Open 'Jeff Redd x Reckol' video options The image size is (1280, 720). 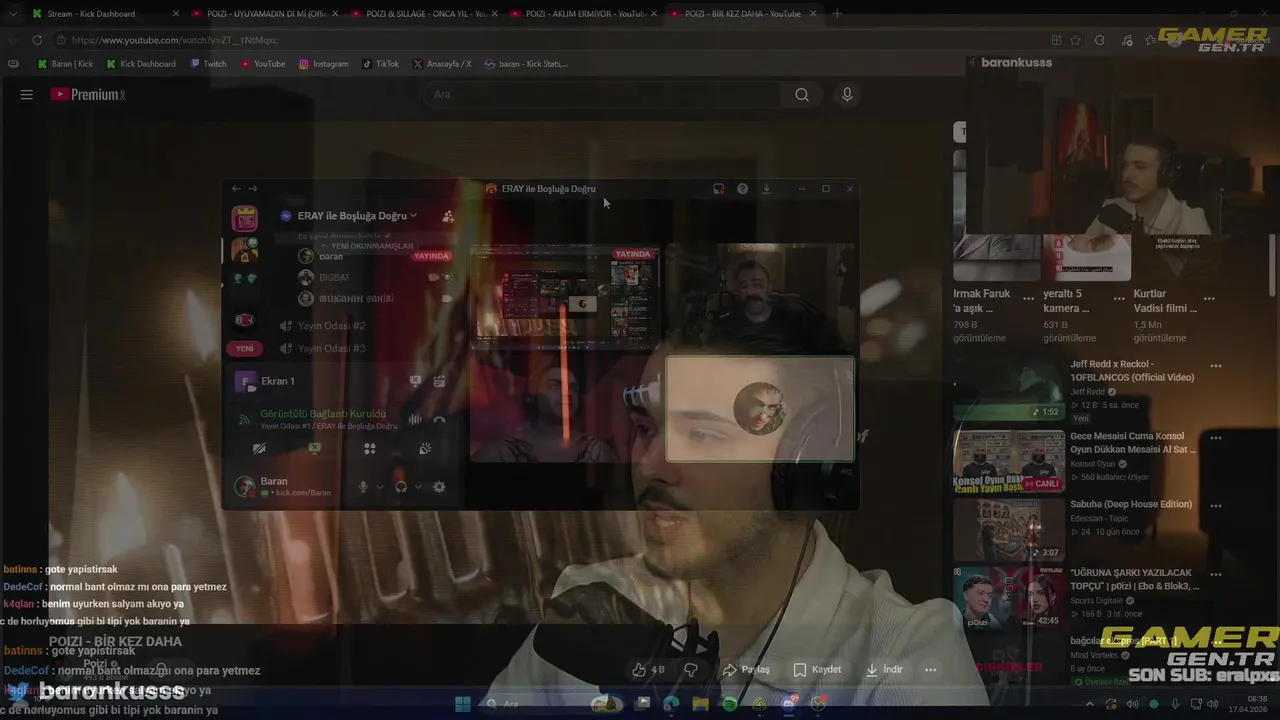tap(1216, 366)
